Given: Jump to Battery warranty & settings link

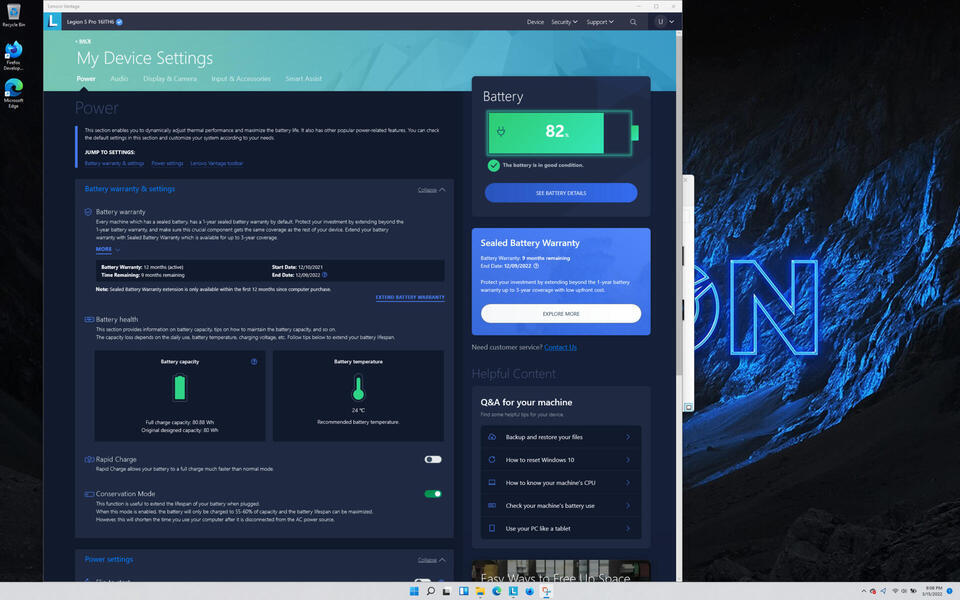Looking at the screenshot, I should tap(114, 163).
